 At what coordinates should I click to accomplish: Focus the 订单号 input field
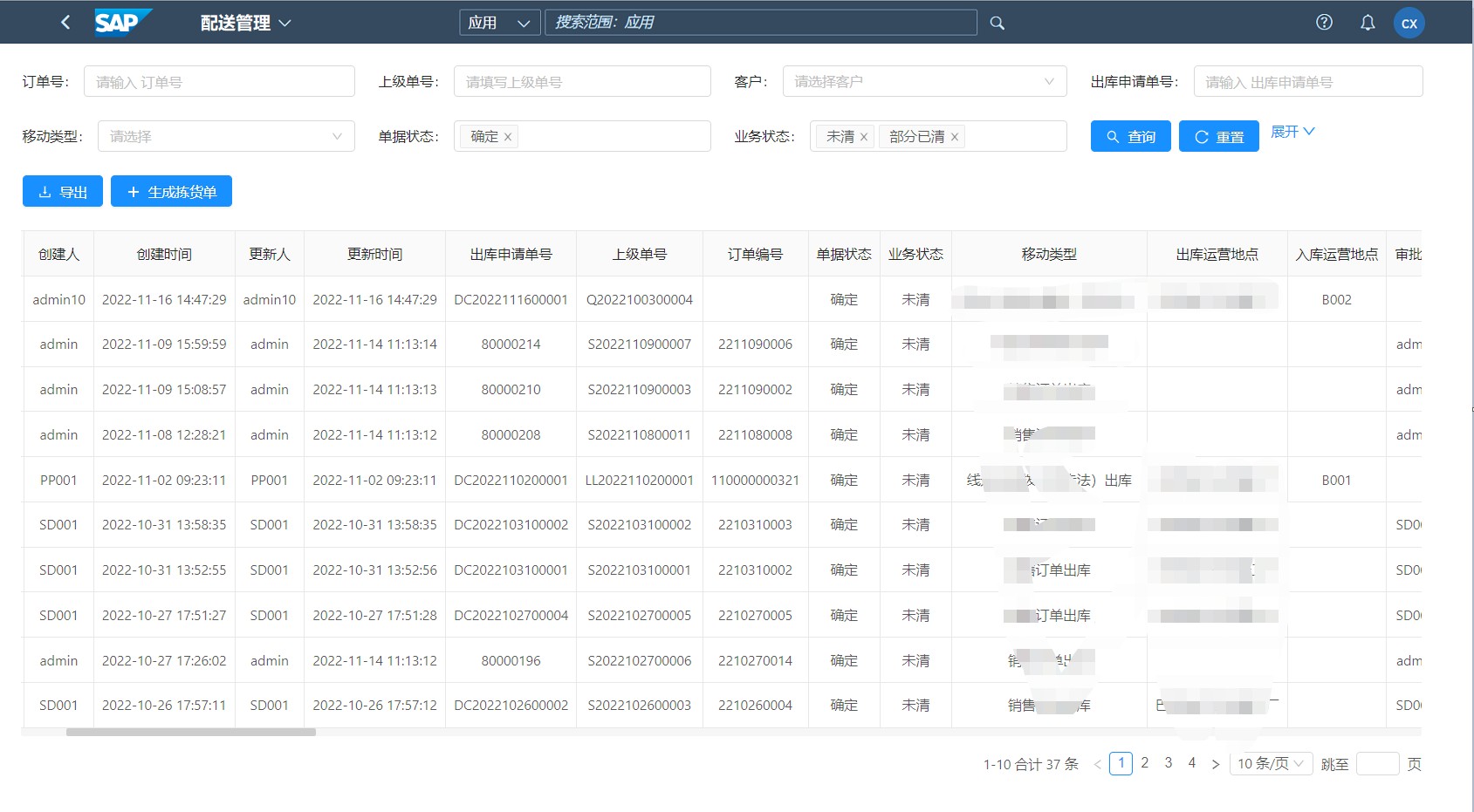[219, 81]
